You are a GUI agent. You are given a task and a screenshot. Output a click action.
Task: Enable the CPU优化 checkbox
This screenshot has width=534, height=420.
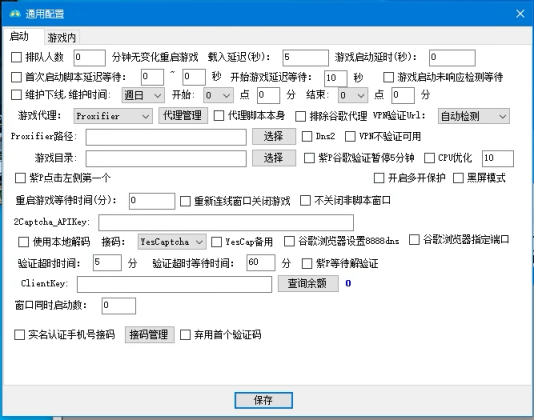(429, 158)
